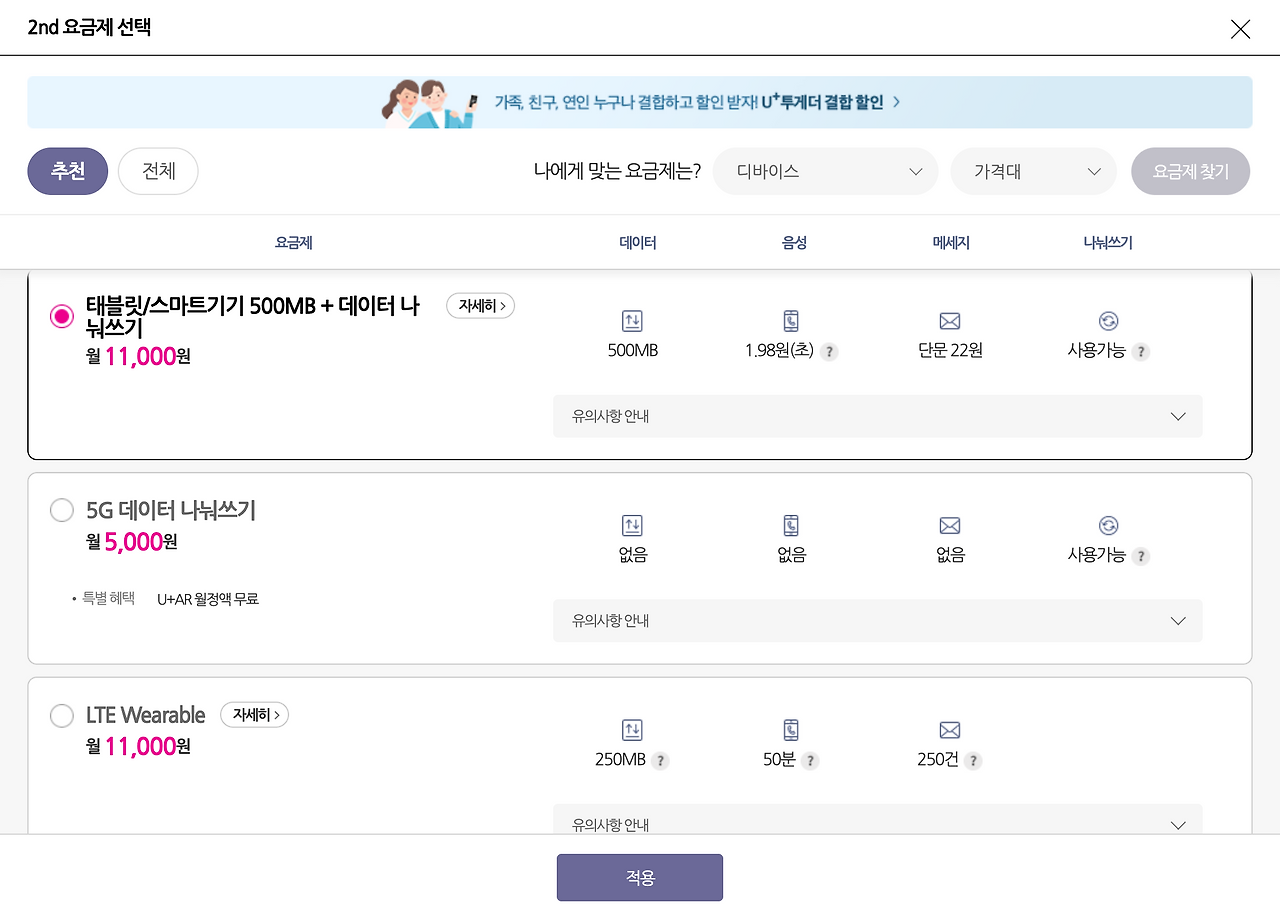The height and width of the screenshot is (918, 1280).
Task: Expand 유의사항 안내 for the first plan
Action: [877, 416]
